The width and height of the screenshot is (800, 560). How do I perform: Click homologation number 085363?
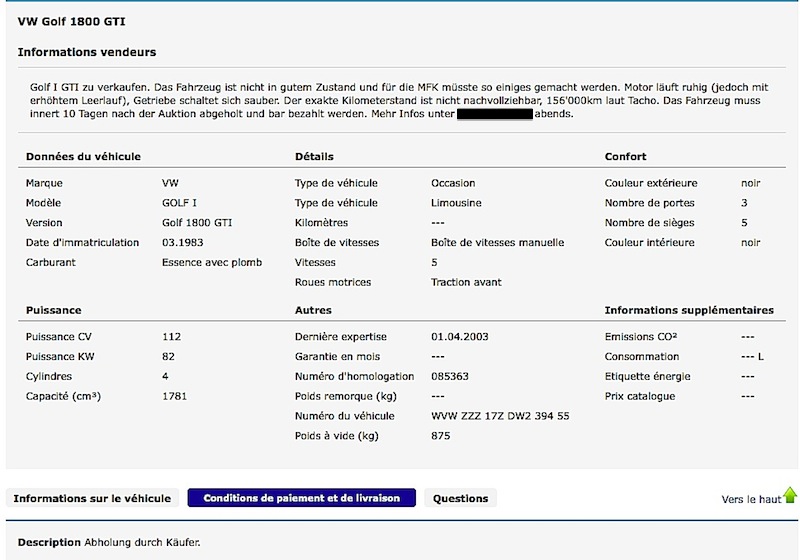(x=449, y=376)
